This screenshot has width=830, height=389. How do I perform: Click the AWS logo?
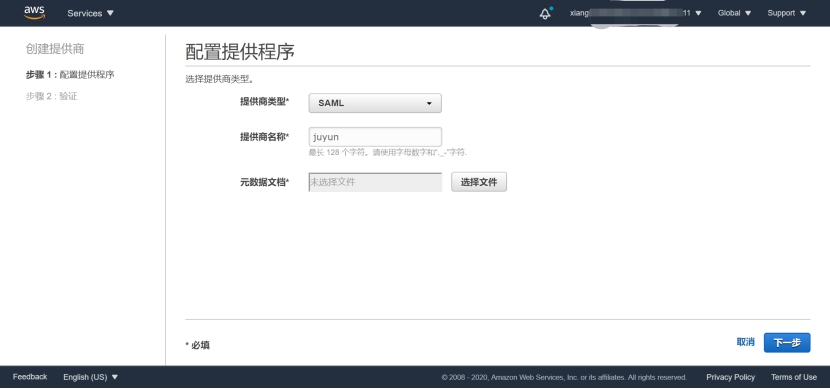pyautogui.click(x=34, y=13)
